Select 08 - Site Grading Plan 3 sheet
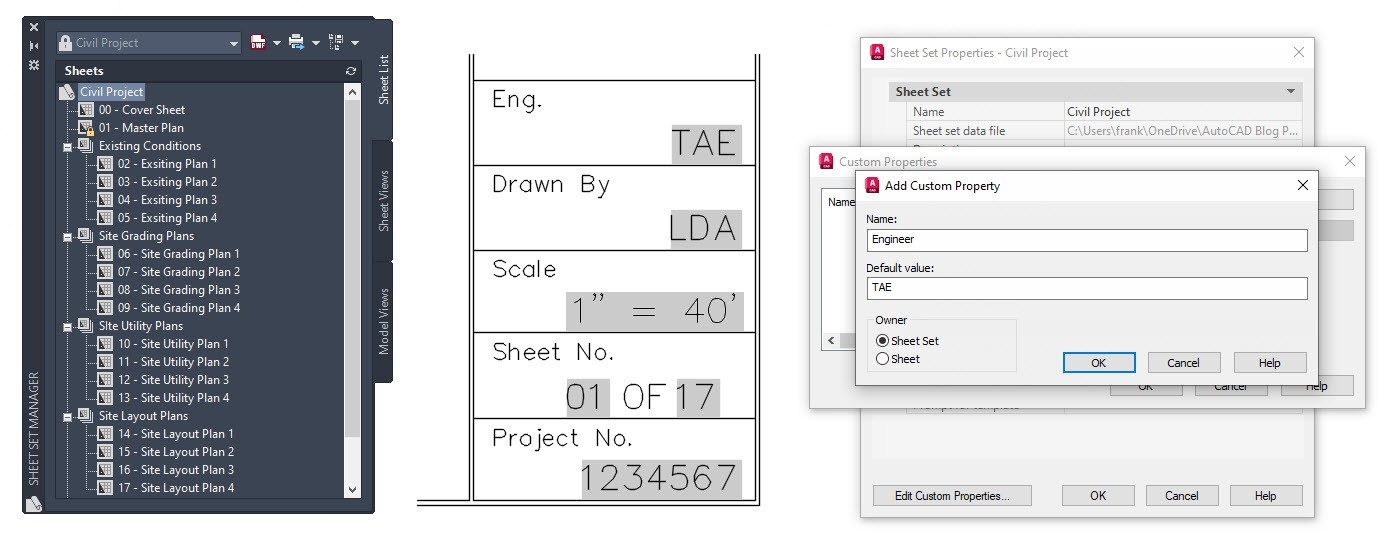 (x=179, y=290)
